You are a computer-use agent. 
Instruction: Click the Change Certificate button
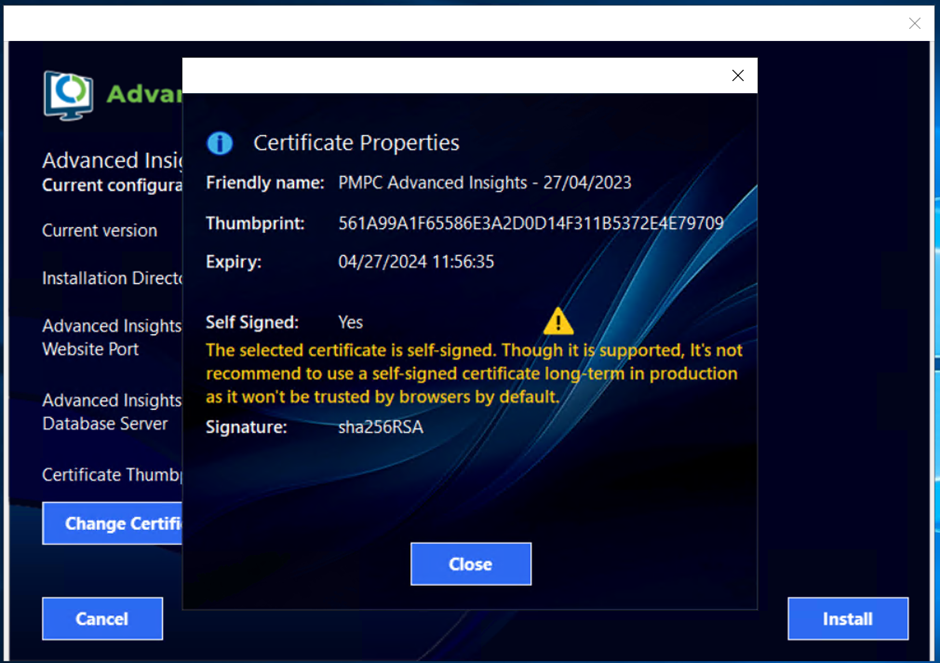tap(113, 524)
